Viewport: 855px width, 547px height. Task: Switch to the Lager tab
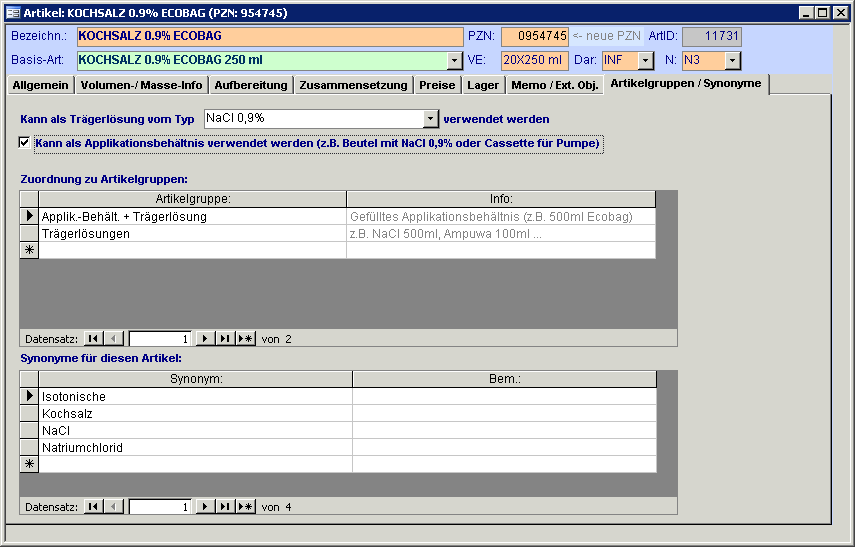click(483, 85)
